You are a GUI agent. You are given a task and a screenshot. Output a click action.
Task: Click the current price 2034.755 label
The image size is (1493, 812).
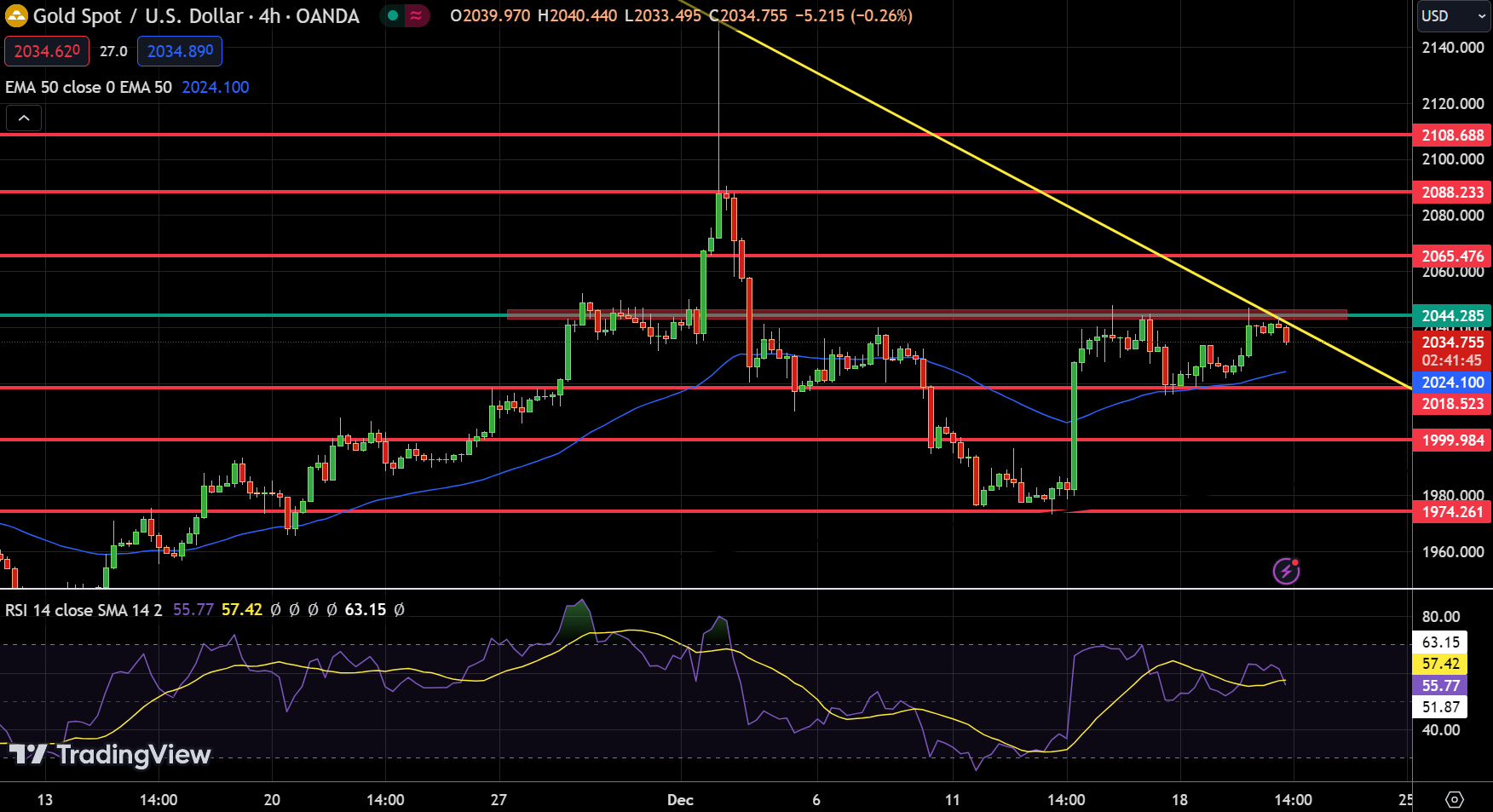[1452, 342]
